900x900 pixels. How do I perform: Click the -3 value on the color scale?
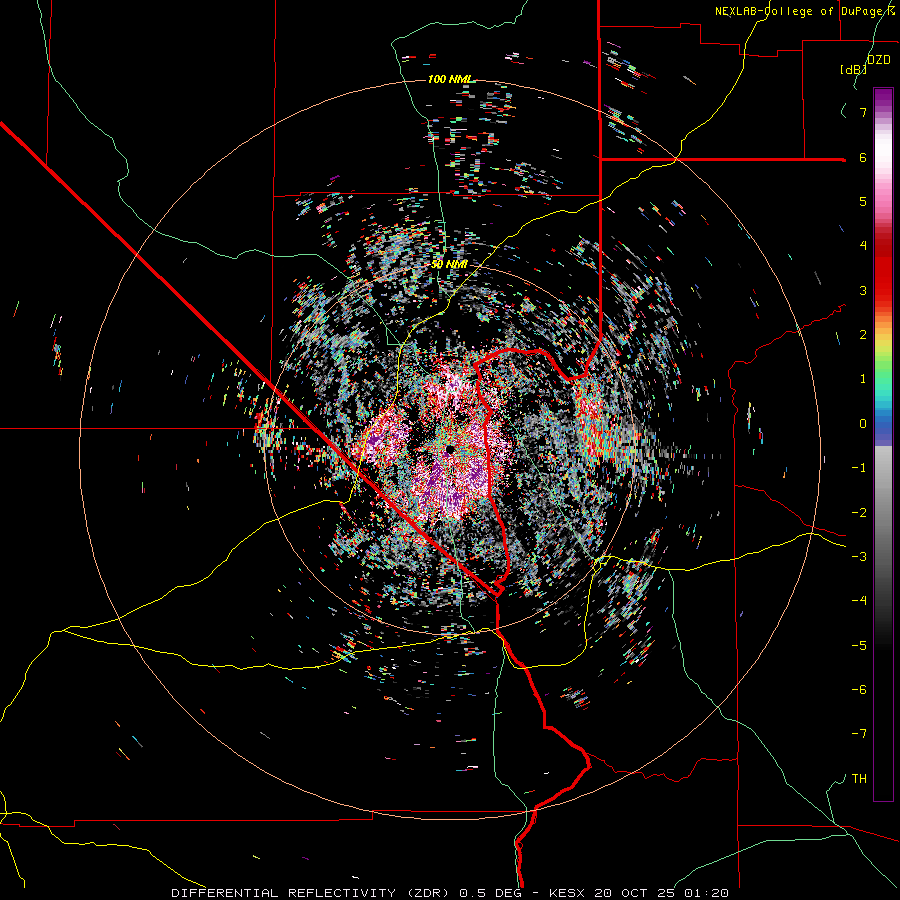tap(859, 557)
